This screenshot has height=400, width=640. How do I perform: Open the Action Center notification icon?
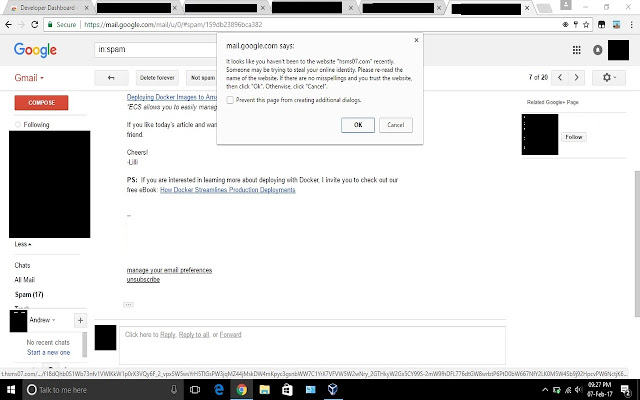(626, 390)
